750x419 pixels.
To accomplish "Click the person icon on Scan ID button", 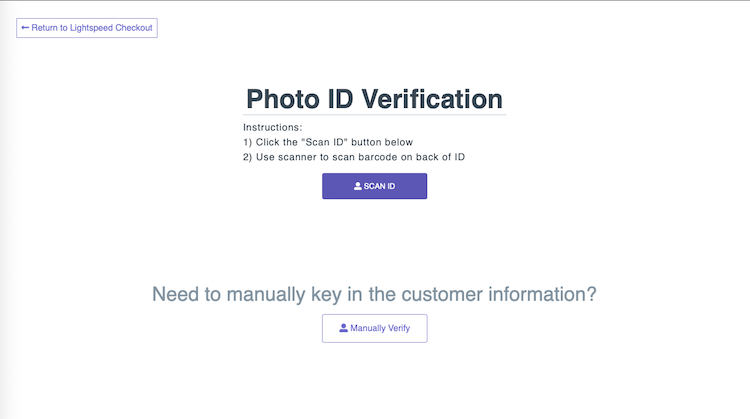I will 358,186.
